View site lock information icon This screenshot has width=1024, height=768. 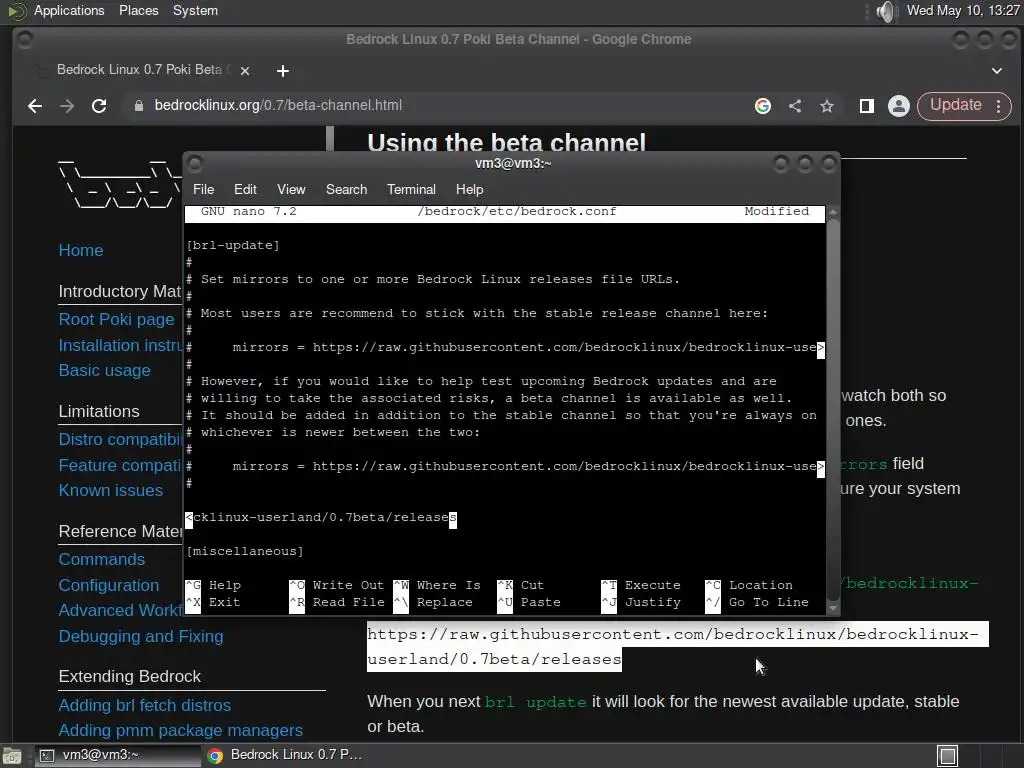point(138,106)
